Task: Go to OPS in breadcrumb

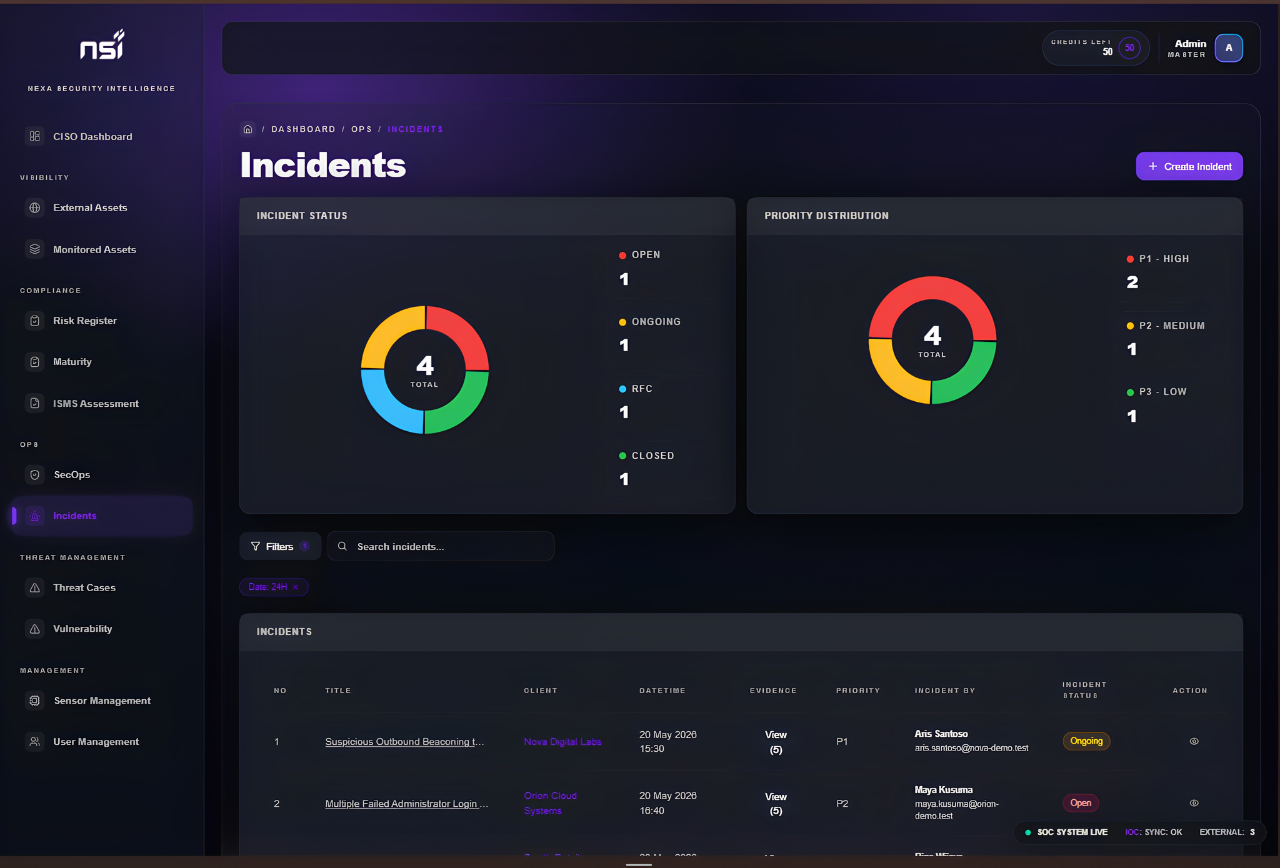Action: pyautogui.click(x=362, y=129)
